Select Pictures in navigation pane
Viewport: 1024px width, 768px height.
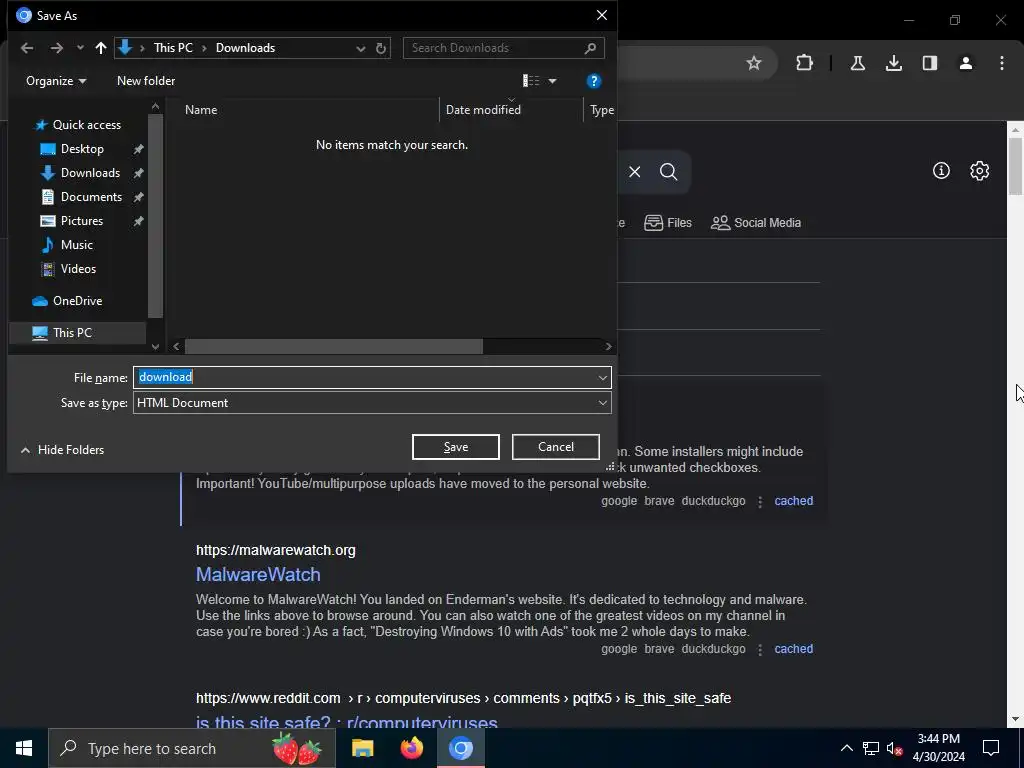click(x=82, y=221)
